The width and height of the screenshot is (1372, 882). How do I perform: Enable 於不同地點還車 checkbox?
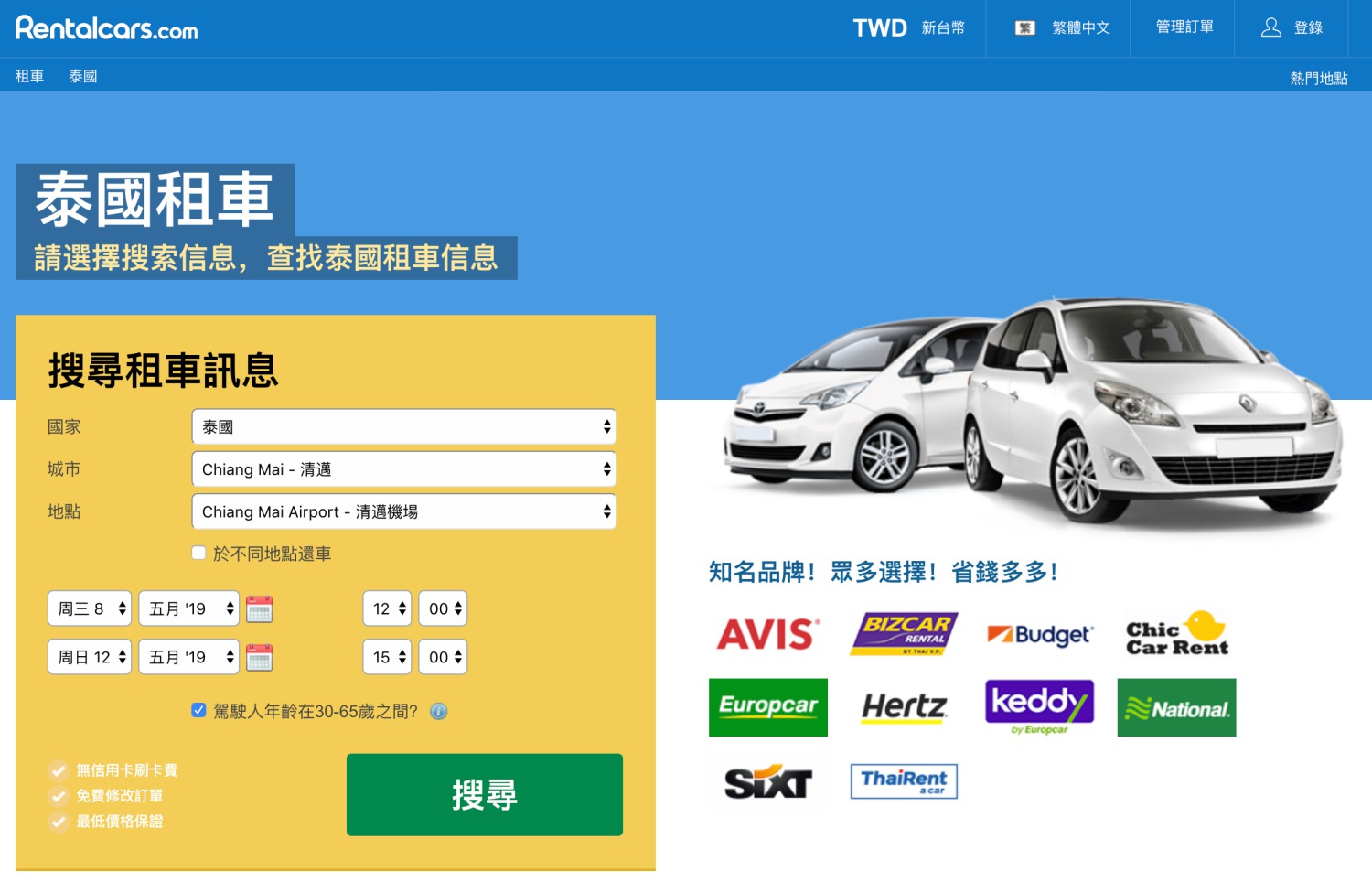(198, 553)
